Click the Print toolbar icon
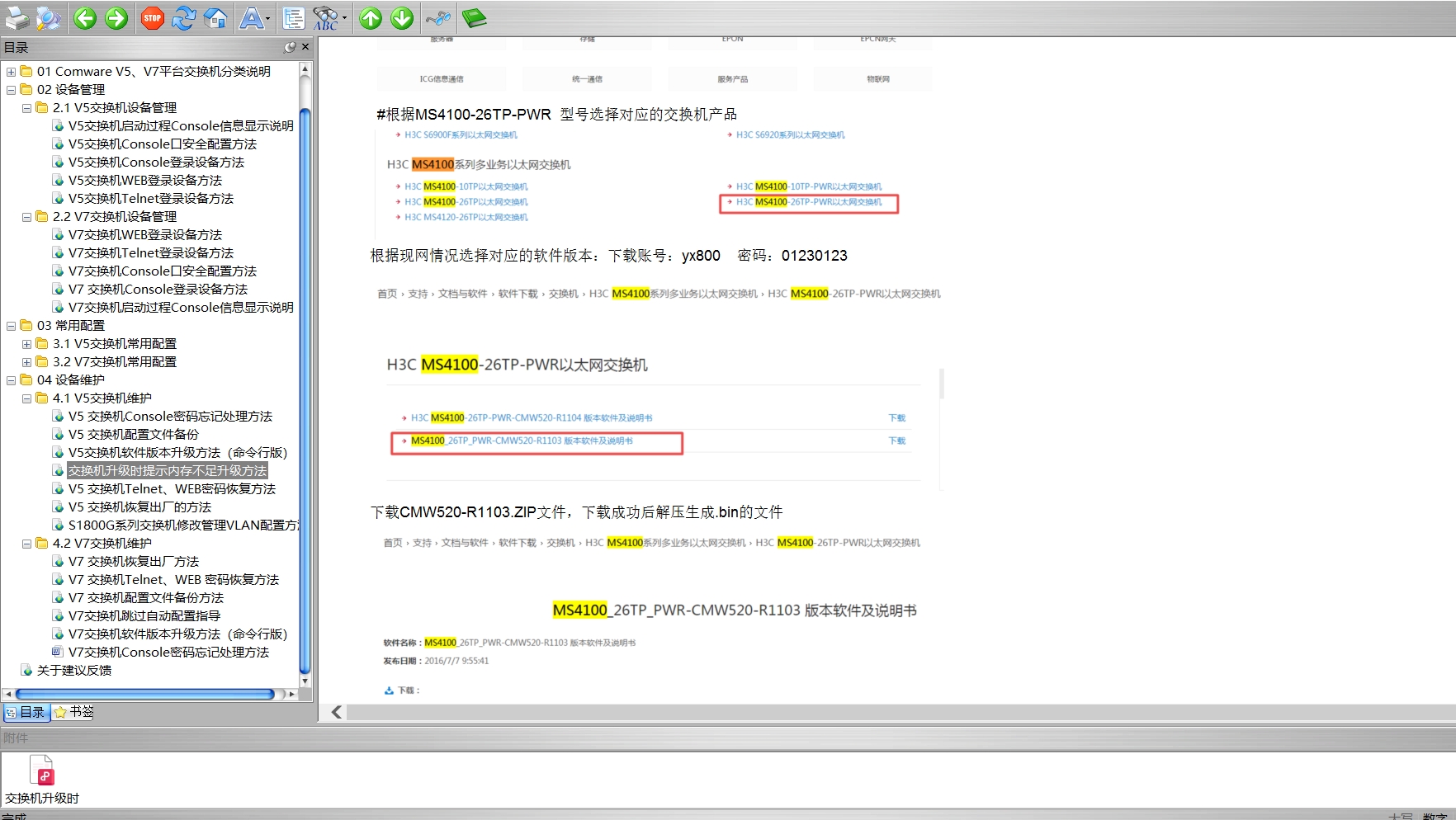The image size is (1456, 820). tap(17, 18)
